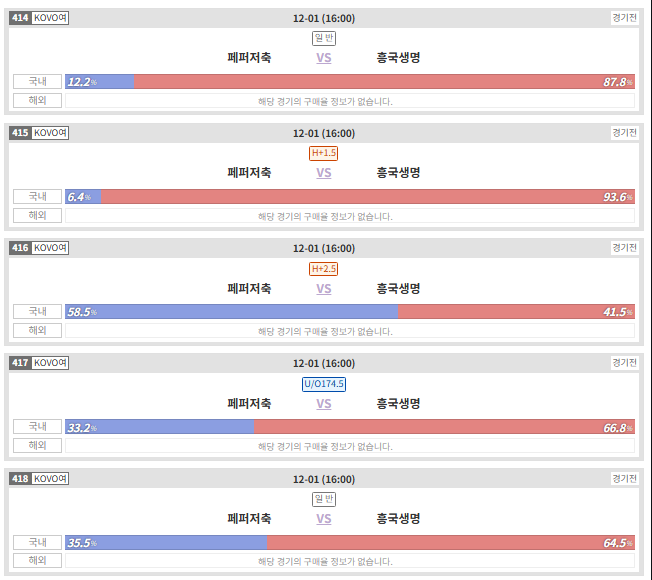Click the KOVO여 league label on match 415
Viewport: 652px width, 580px height.
point(50,133)
